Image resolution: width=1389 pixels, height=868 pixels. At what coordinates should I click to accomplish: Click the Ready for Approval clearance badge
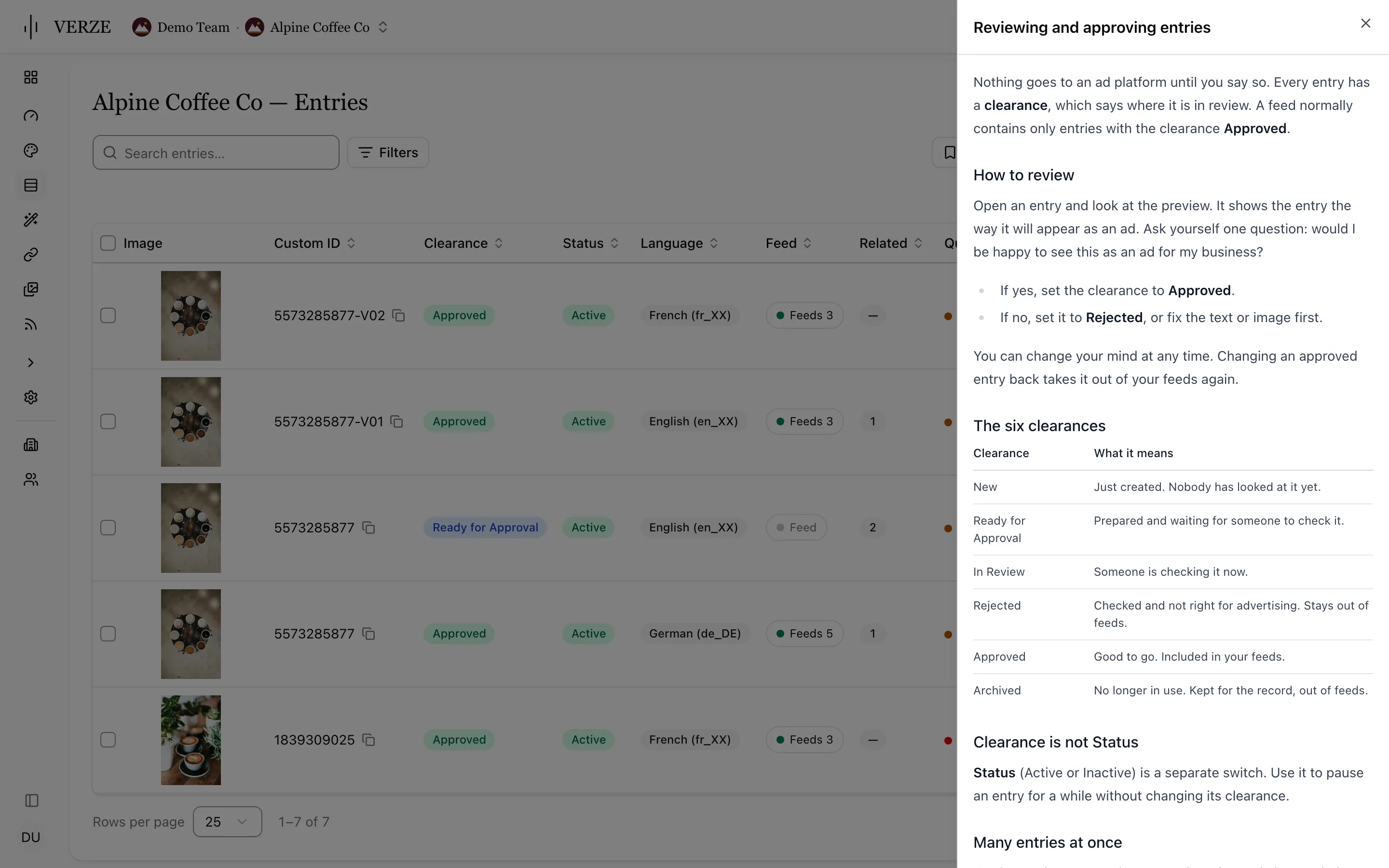485,528
